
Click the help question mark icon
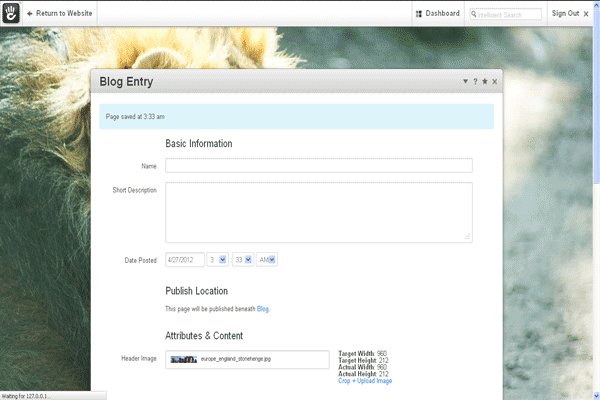tap(475, 81)
